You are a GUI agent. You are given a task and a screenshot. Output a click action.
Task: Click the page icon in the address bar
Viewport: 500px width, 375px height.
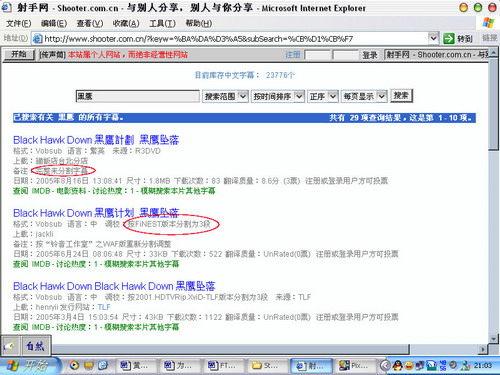37,39
